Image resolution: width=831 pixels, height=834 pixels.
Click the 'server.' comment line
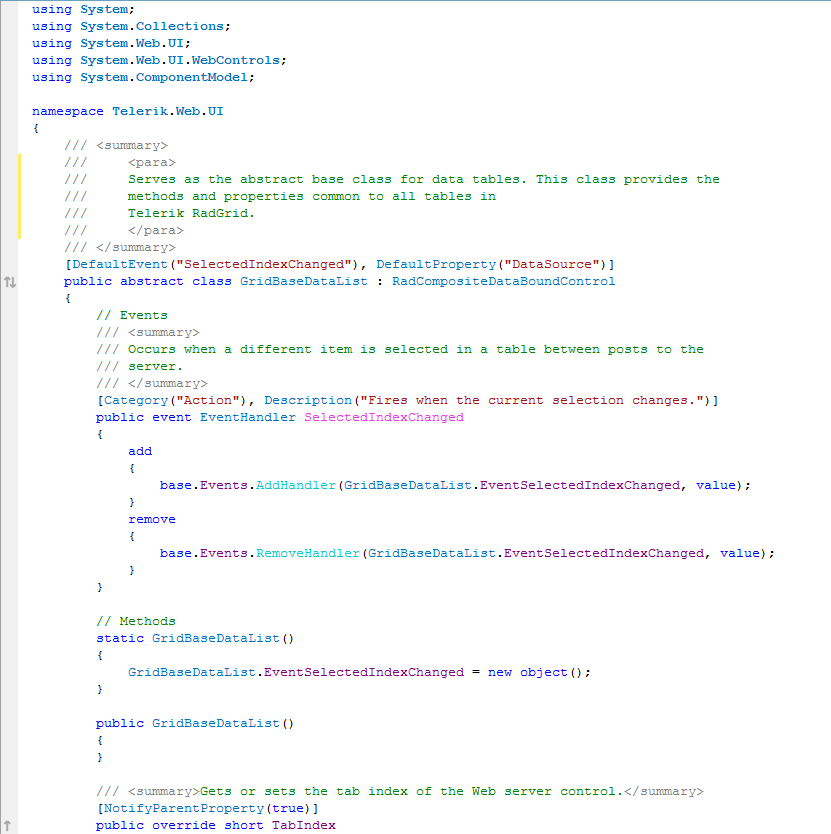click(155, 367)
